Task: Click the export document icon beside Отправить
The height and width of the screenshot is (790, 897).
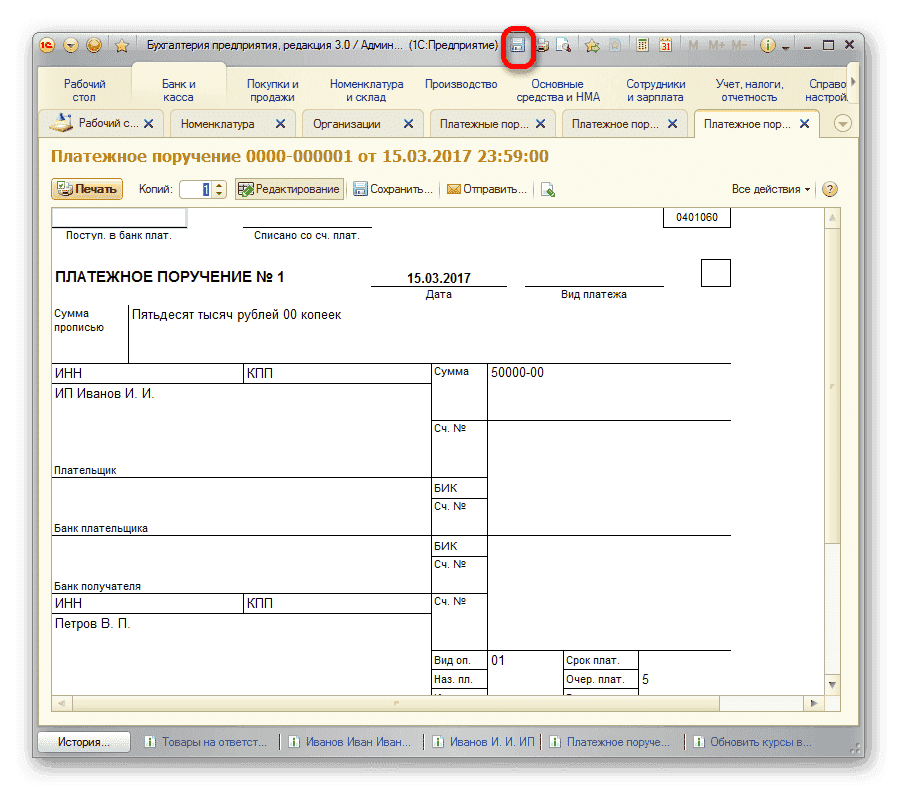Action: pos(546,188)
